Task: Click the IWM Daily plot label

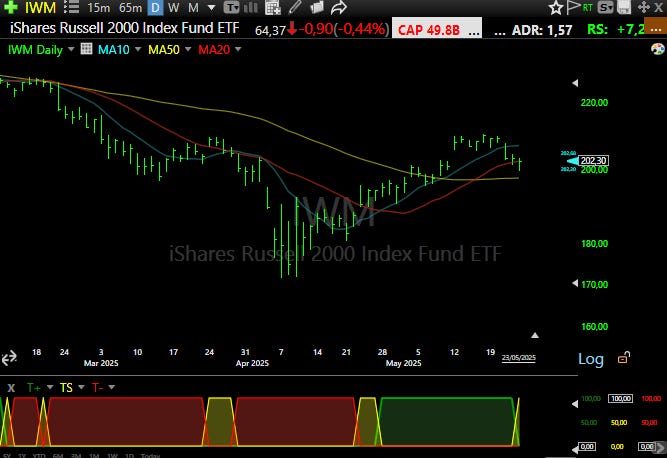Action: [35, 50]
